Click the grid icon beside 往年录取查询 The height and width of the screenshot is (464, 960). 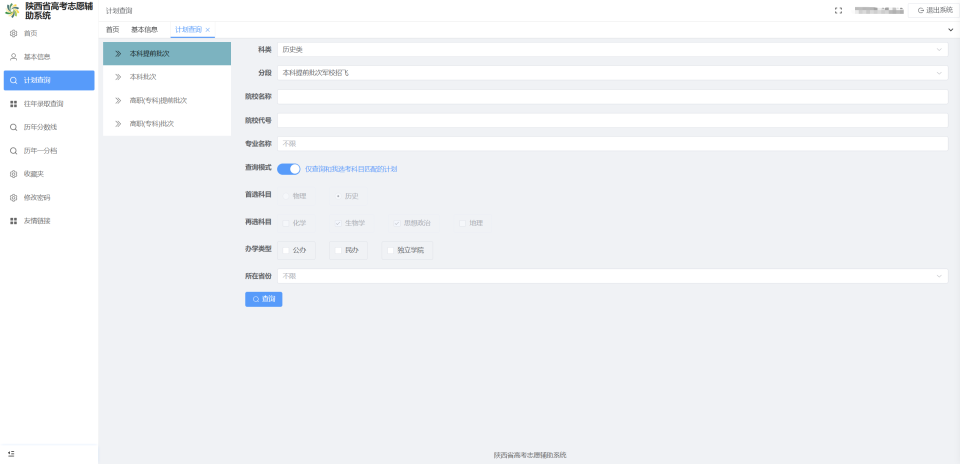[x=13, y=104]
